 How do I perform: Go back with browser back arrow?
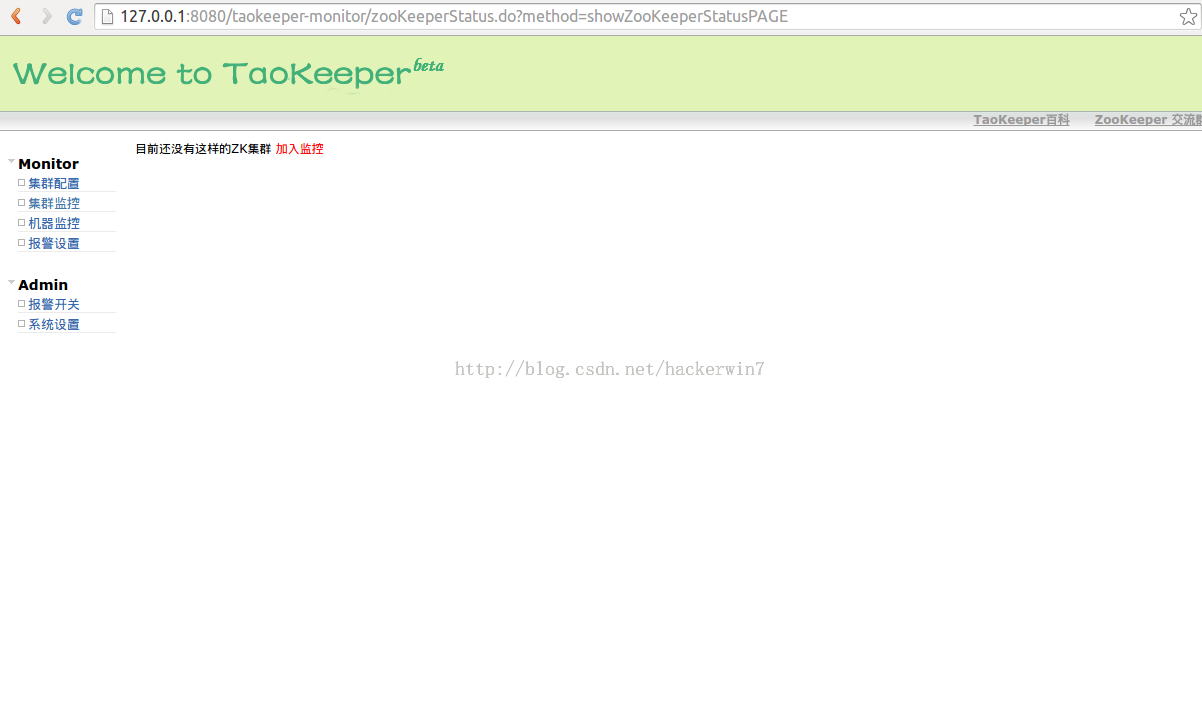coord(17,16)
